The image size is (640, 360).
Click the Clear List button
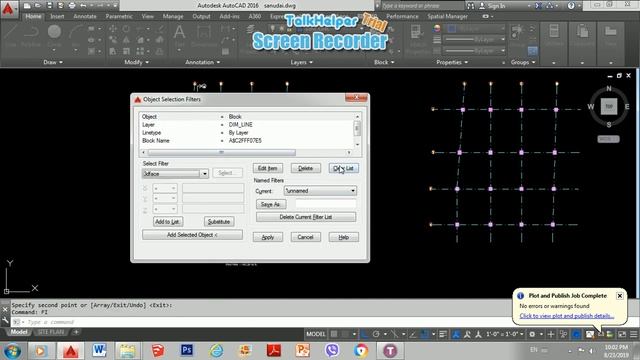coord(344,168)
